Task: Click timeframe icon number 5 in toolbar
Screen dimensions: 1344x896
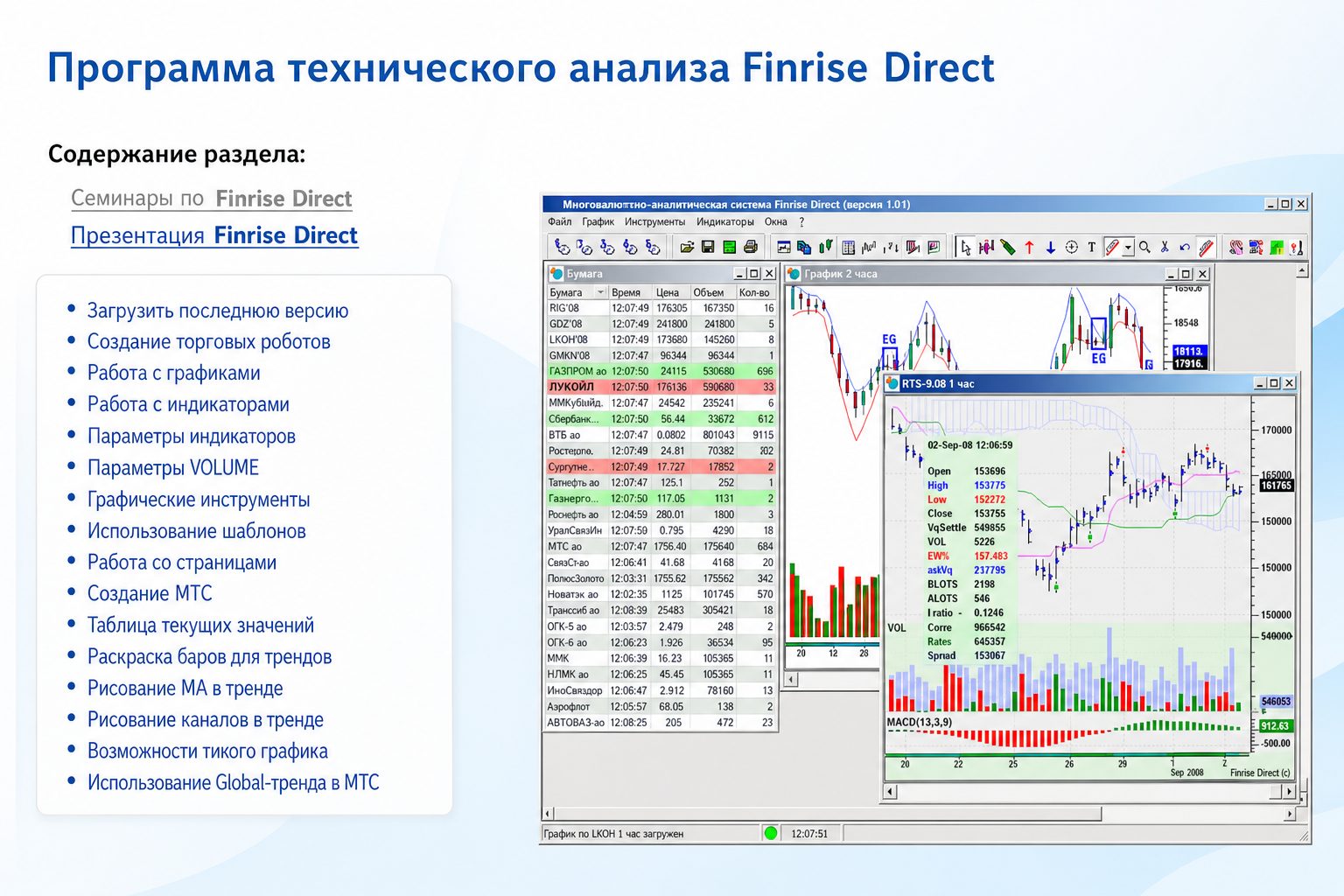Action: pyautogui.click(x=653, y=248)
